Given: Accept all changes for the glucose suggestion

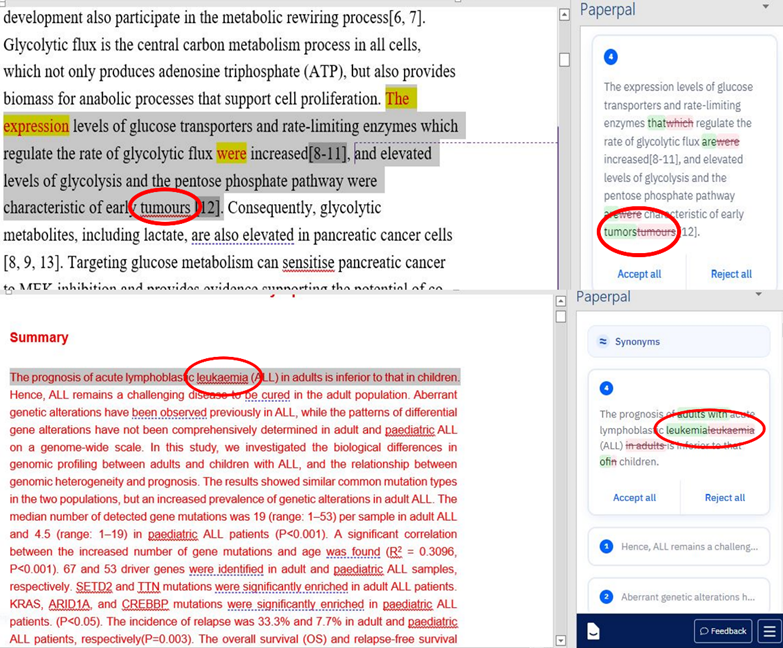Looking at the screenshot, I should click(639, 274).
